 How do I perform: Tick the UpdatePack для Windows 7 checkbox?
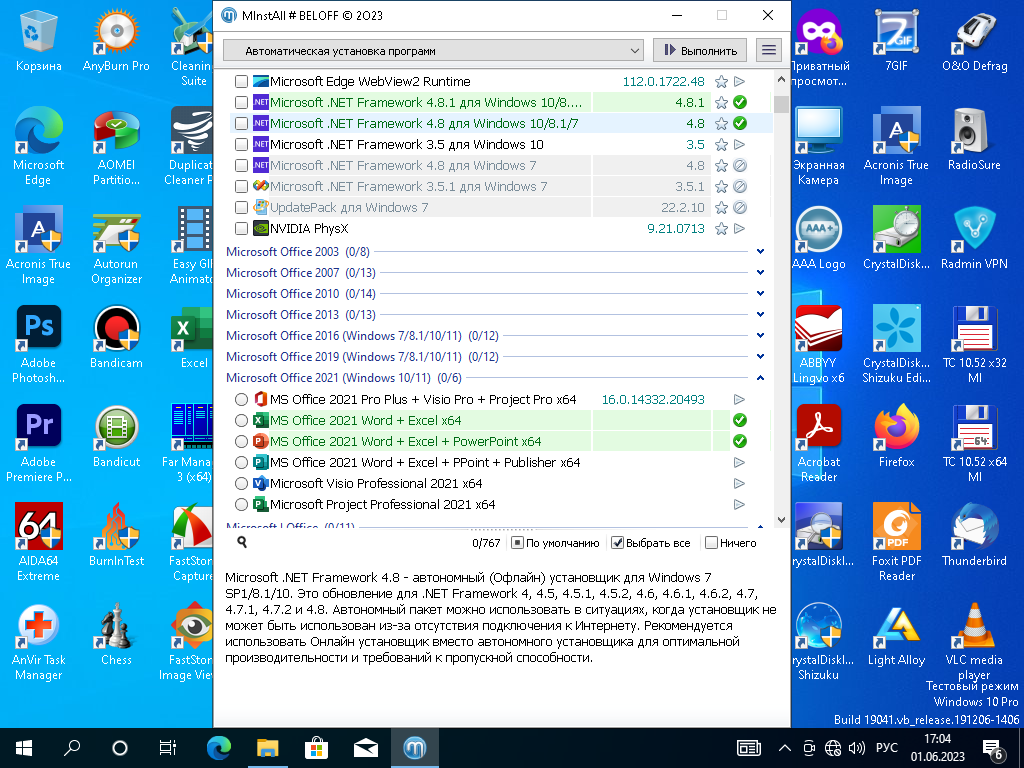tap(242, 208)
